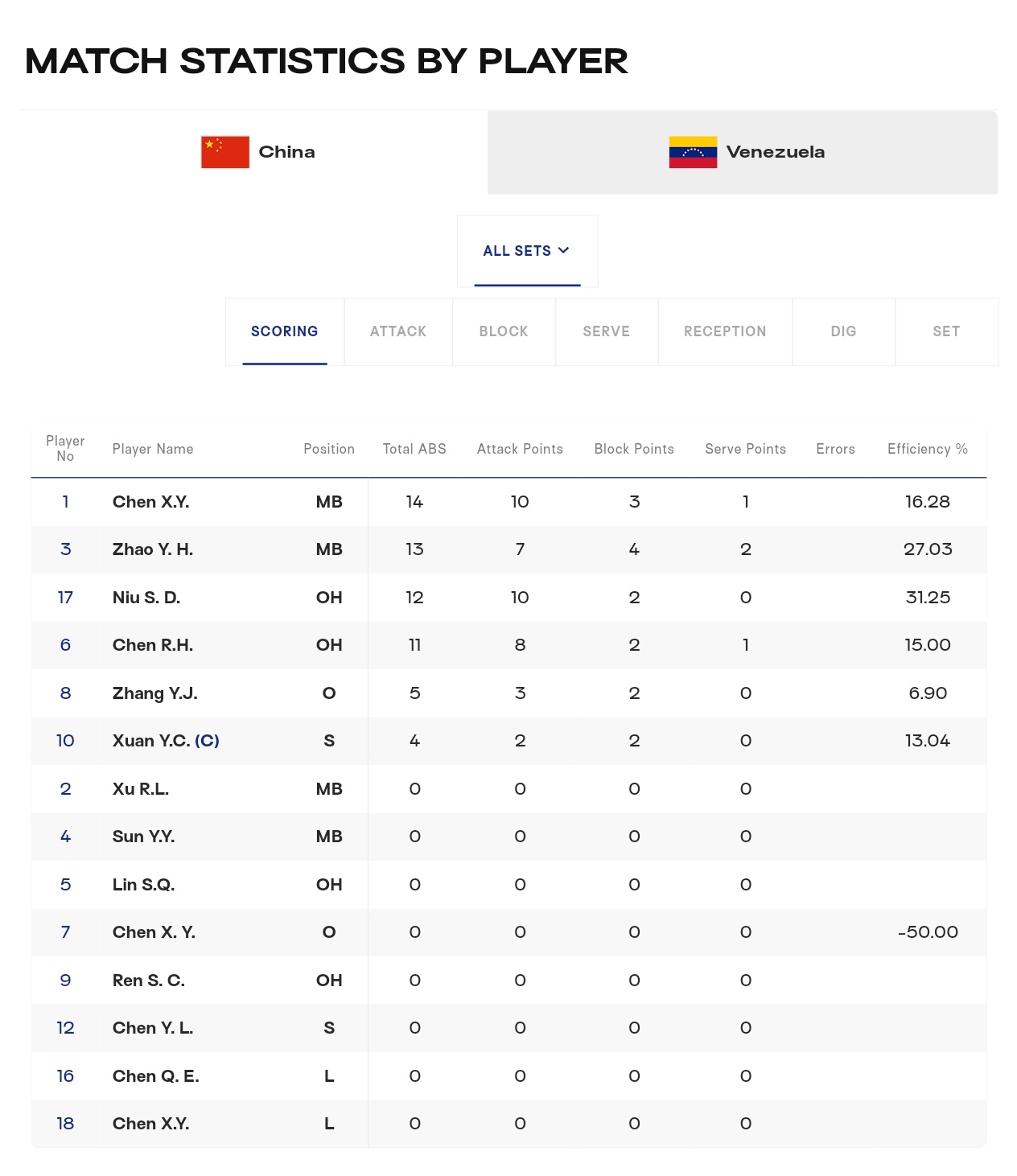View the RECEPTION statistics tab
This screenshot has width=1017, height=1176.
pos(725,331)
